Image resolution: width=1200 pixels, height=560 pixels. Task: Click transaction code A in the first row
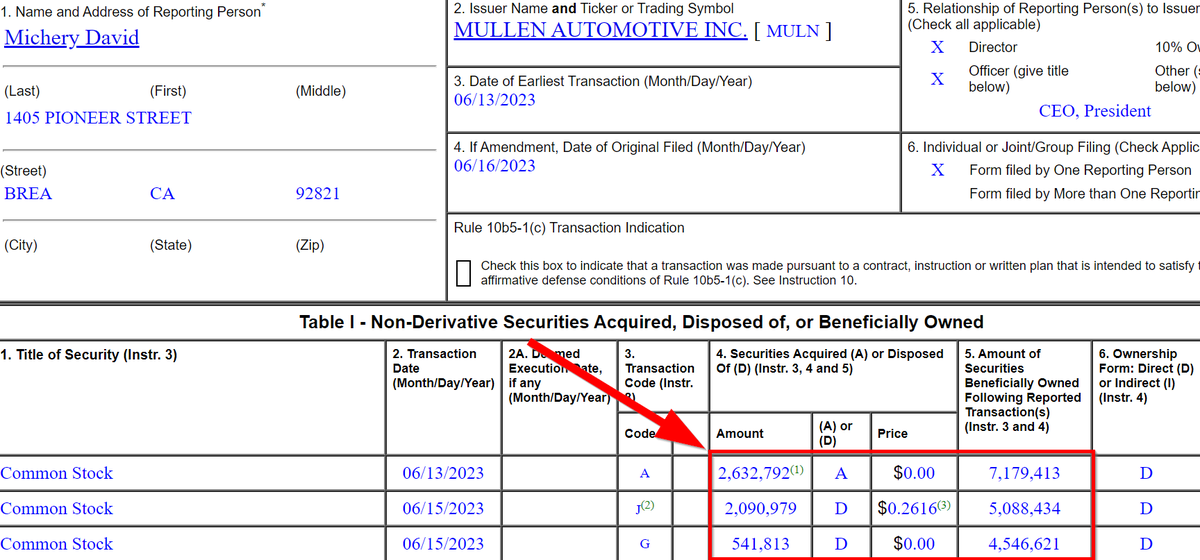pos(645,474)
